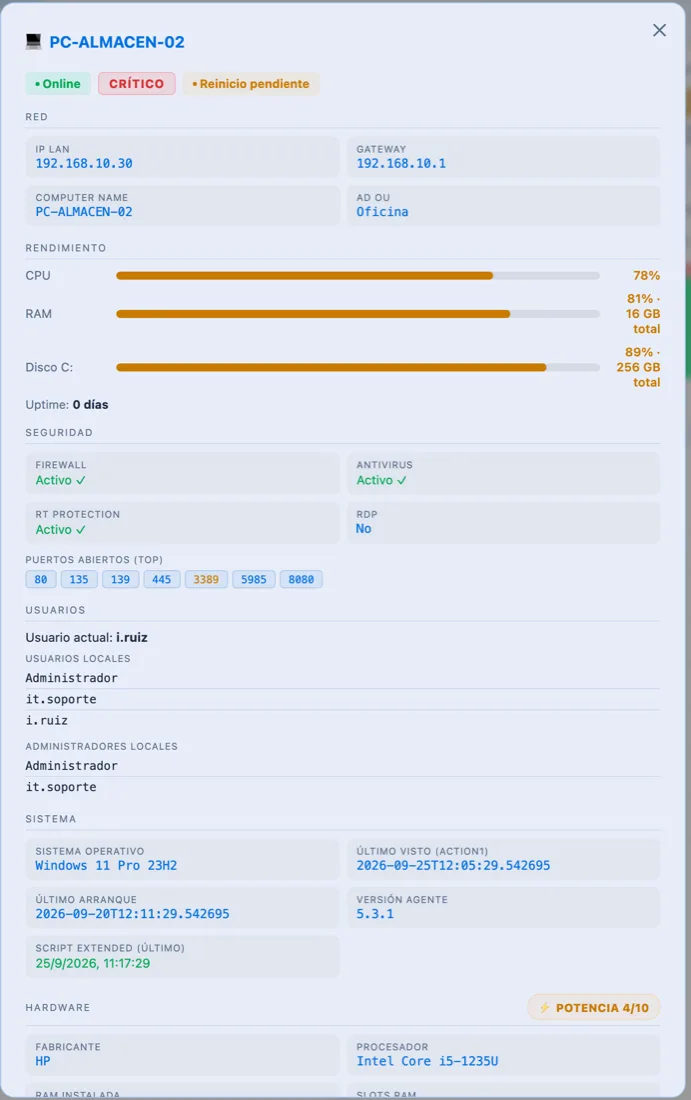
Task: Click open port chip 8080
Action: click(301, 579)
